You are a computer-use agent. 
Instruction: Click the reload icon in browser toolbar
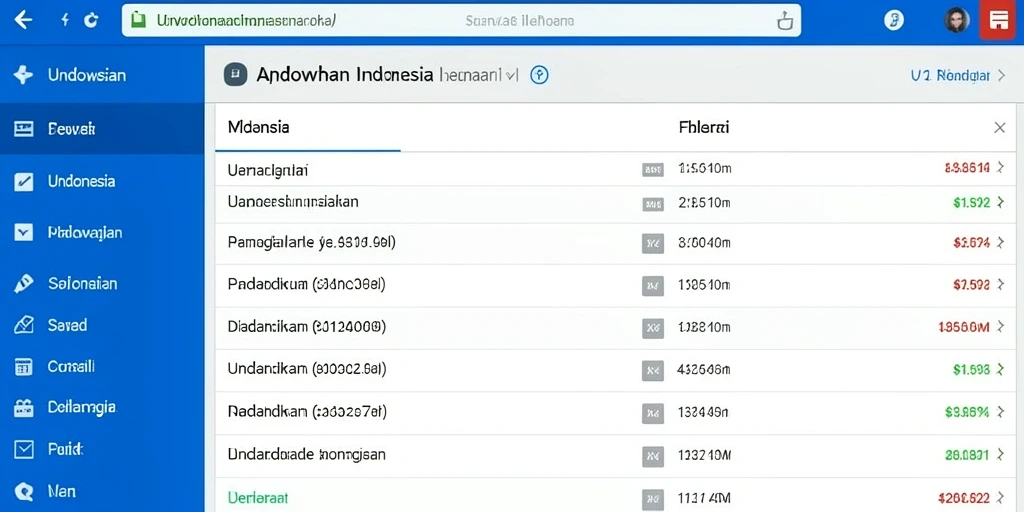click(x=91, y=20)
